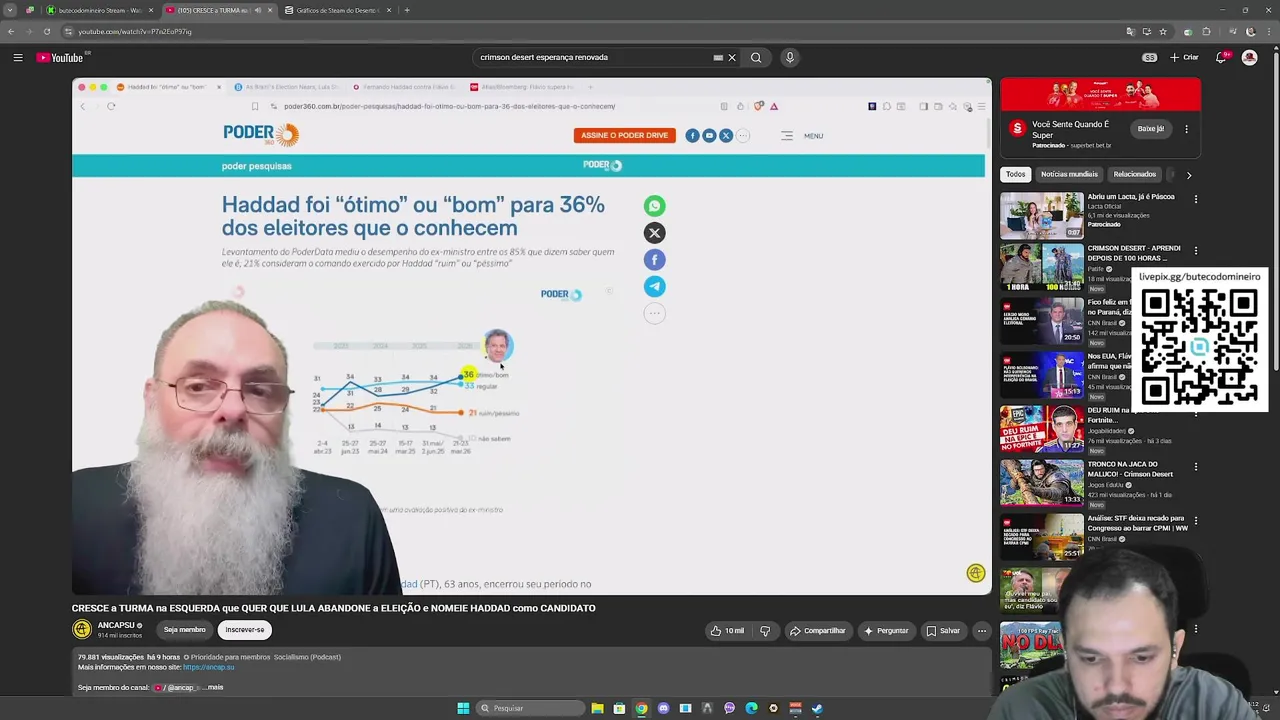Switch to Gráficos de Steam browser tab
Screen dimensions: 1280x720
(x=338, y=10)
